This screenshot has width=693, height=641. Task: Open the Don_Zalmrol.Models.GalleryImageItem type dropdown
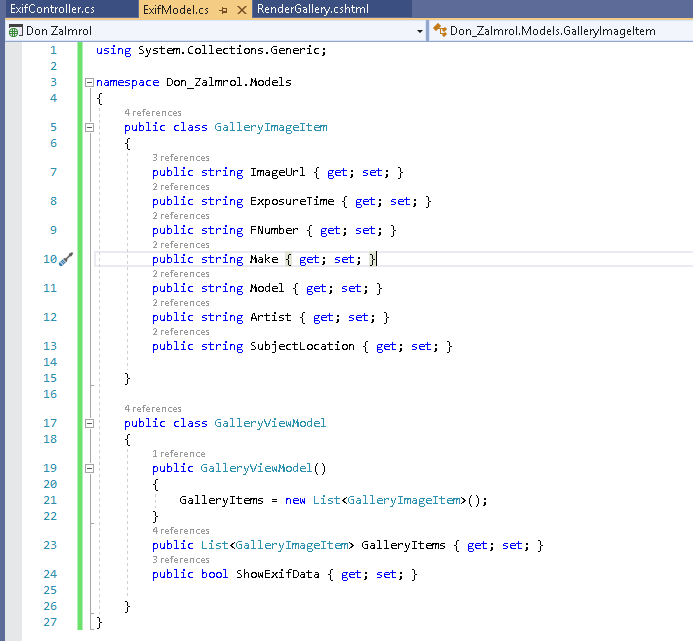click(561, 31)
